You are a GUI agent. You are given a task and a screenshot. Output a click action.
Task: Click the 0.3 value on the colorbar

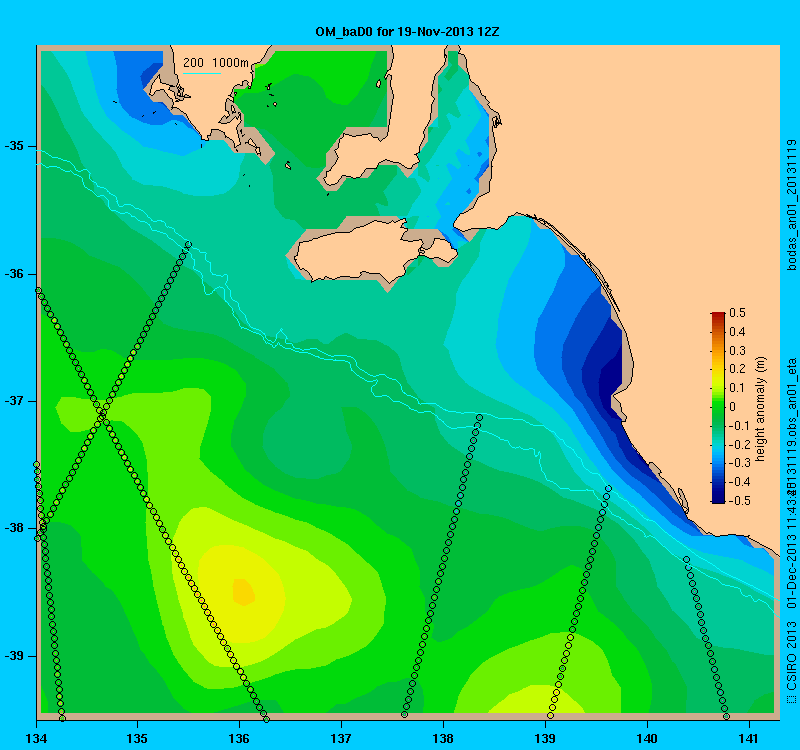737,351
